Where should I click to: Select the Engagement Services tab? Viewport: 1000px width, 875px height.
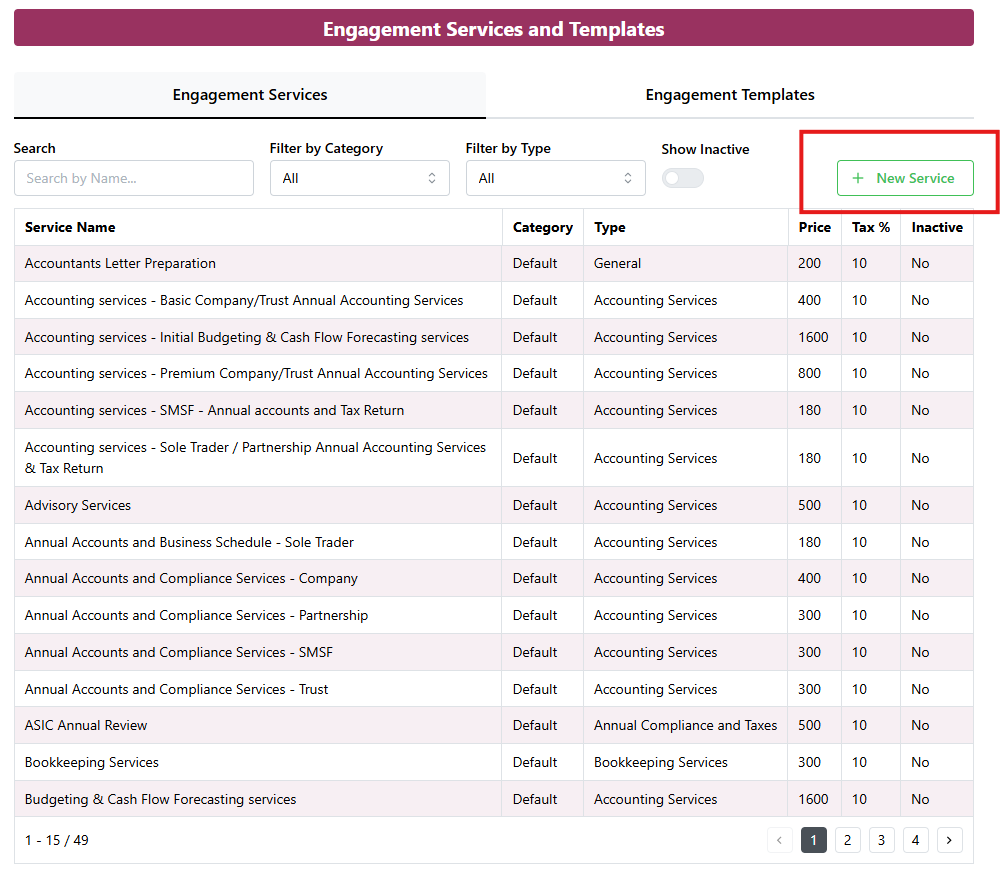pos(250,95)
